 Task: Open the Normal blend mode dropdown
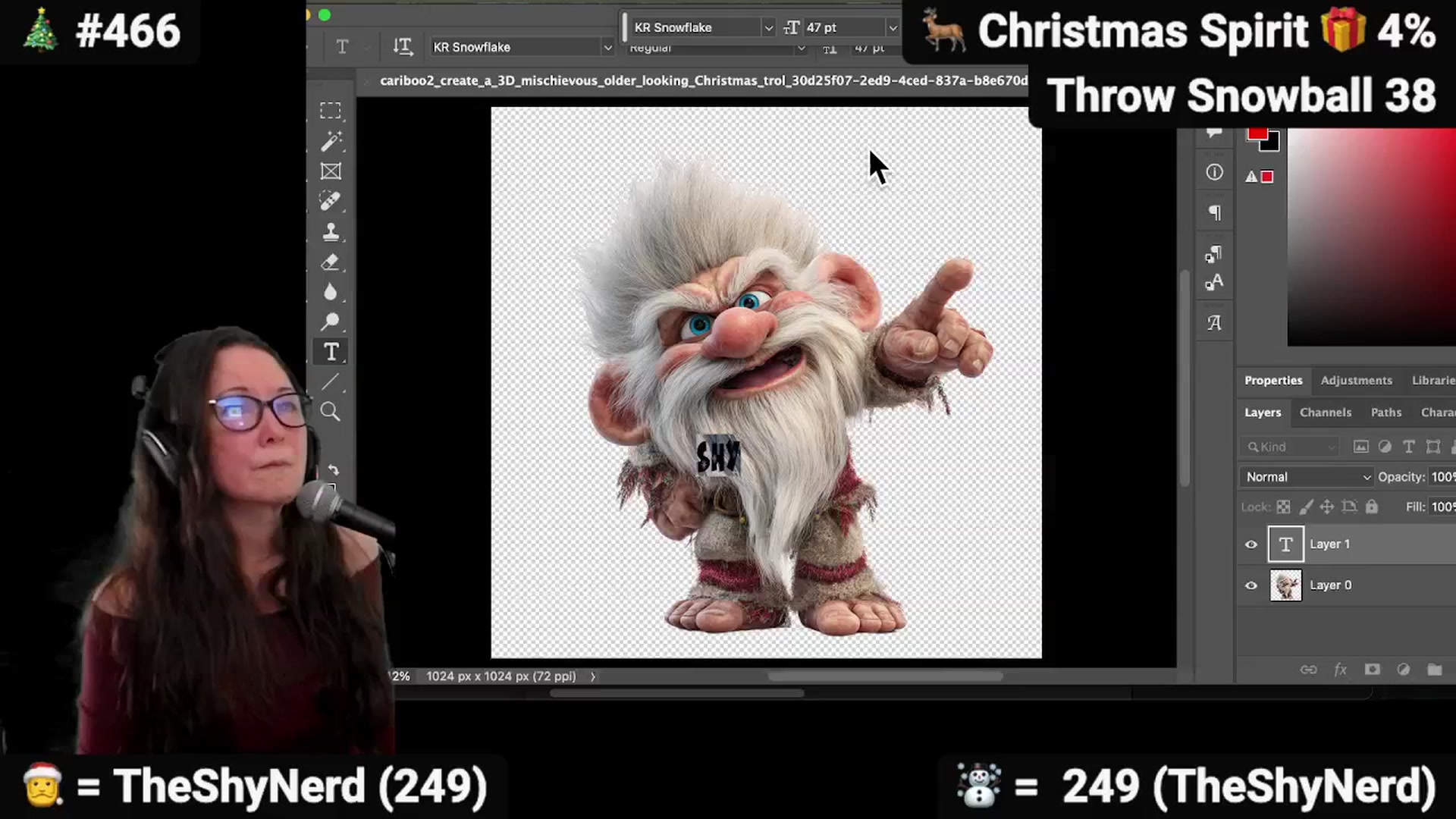1307,477
